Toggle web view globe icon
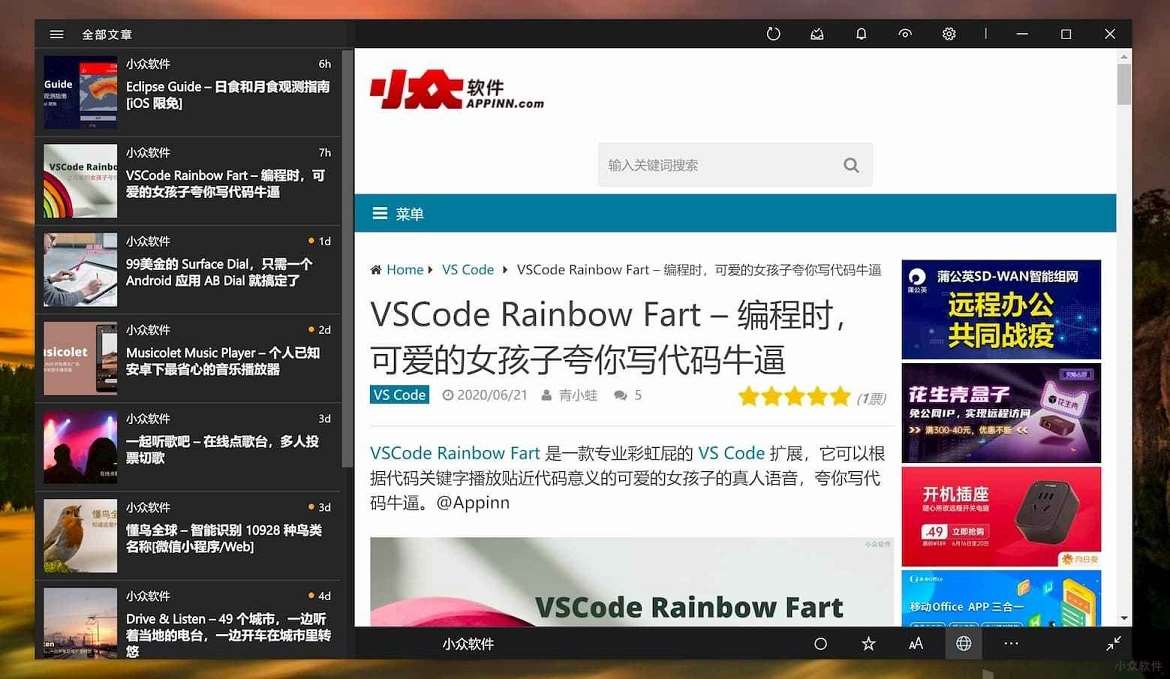Image resolution: width=1170 pixels, height=679 pixels. [x=963, y=643]
